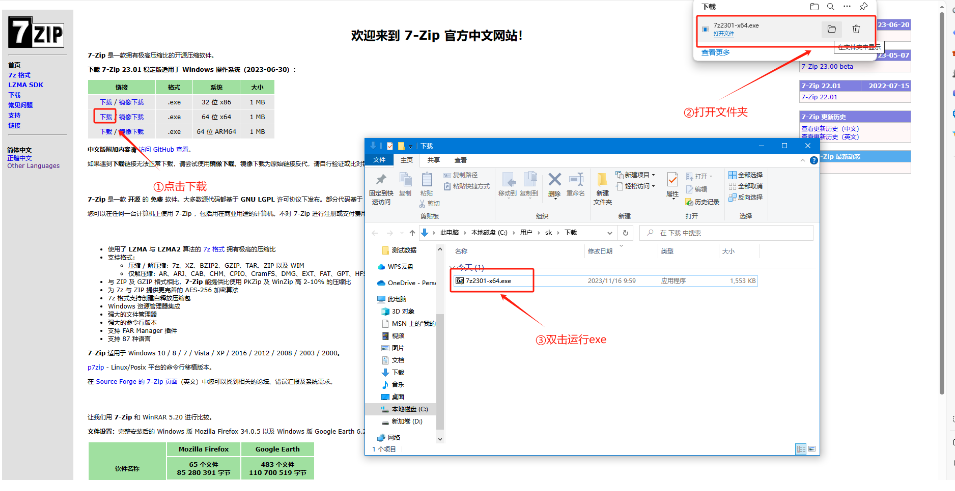Collapse the 今天 (1) group
955x491 pixels.
pyautogui.click(x=452, y=267)
